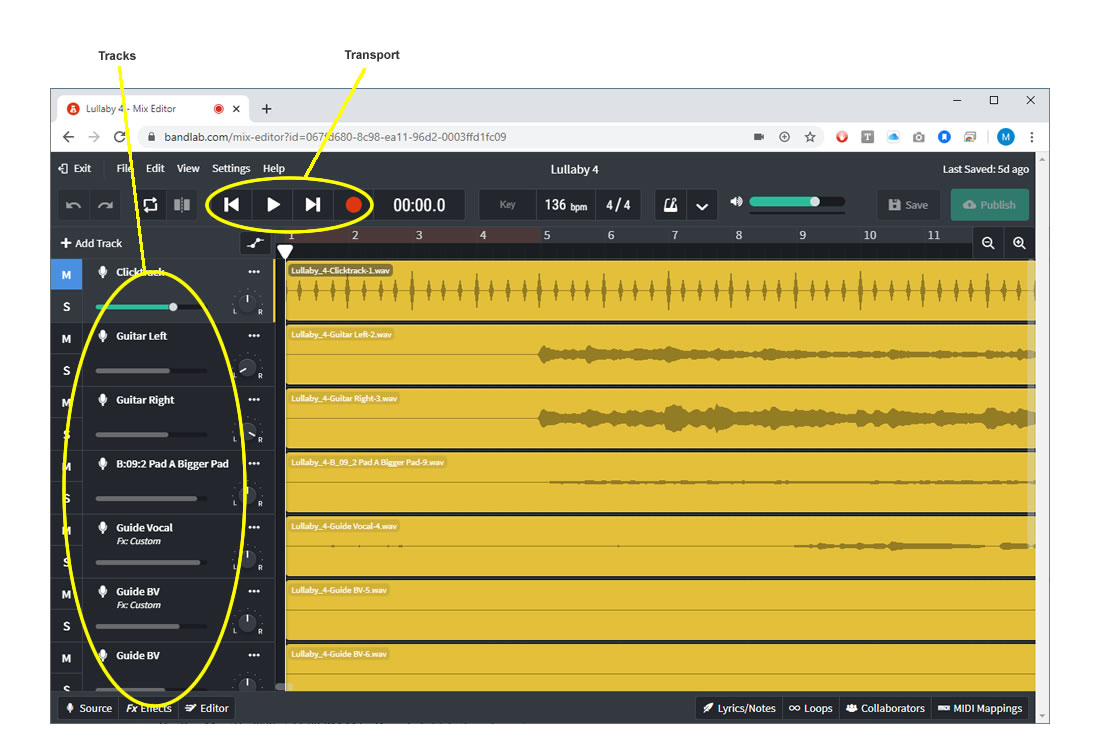Open the 4/4 time signature selector
The width and height of the screenshot is (1100, 750).
coord(618,204)
